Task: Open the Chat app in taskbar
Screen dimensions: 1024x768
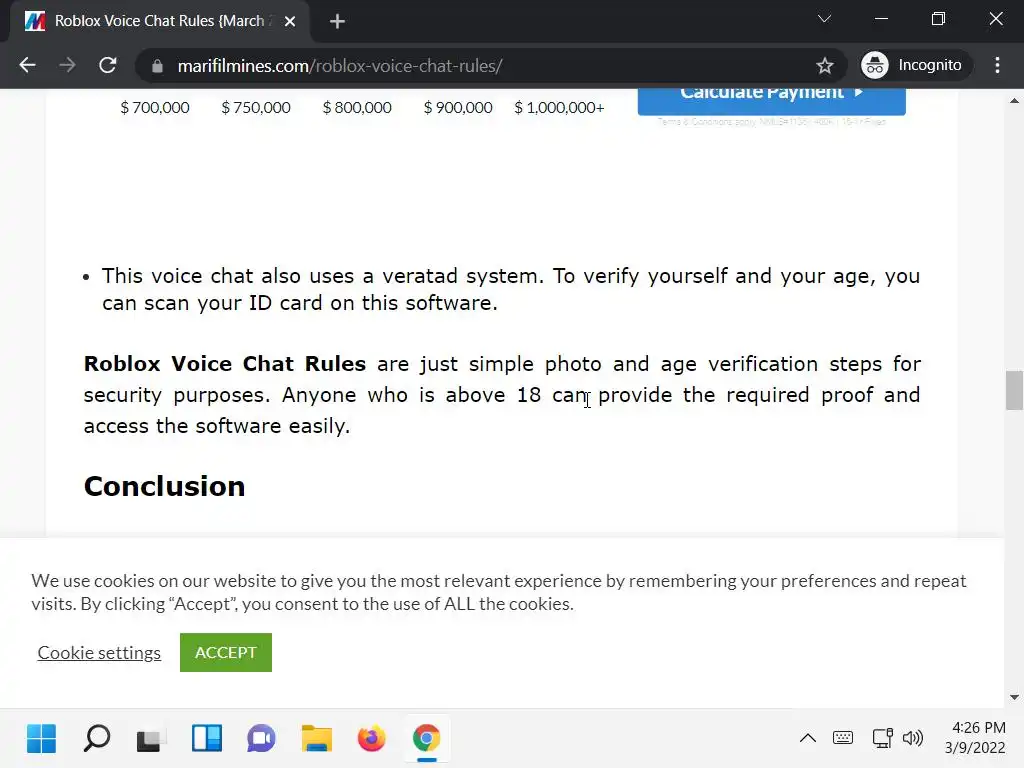Action: pos(261,739)
